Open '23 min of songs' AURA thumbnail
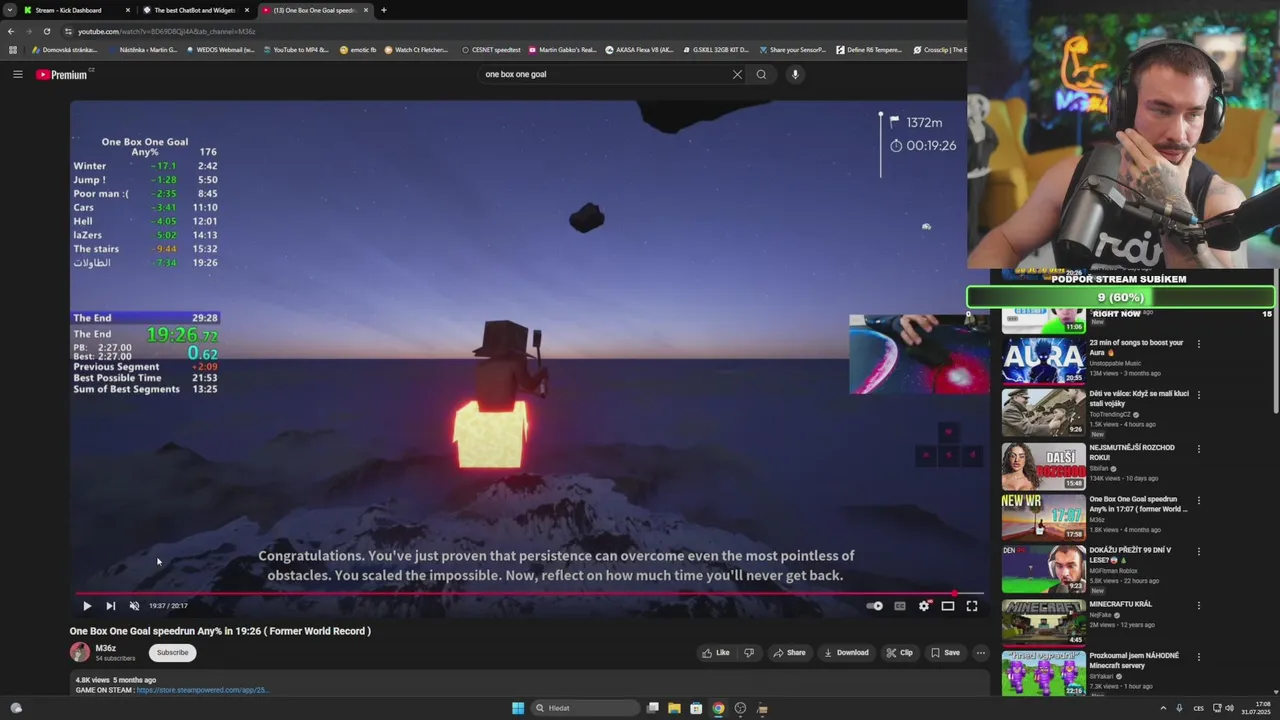 pos(1044,360)
